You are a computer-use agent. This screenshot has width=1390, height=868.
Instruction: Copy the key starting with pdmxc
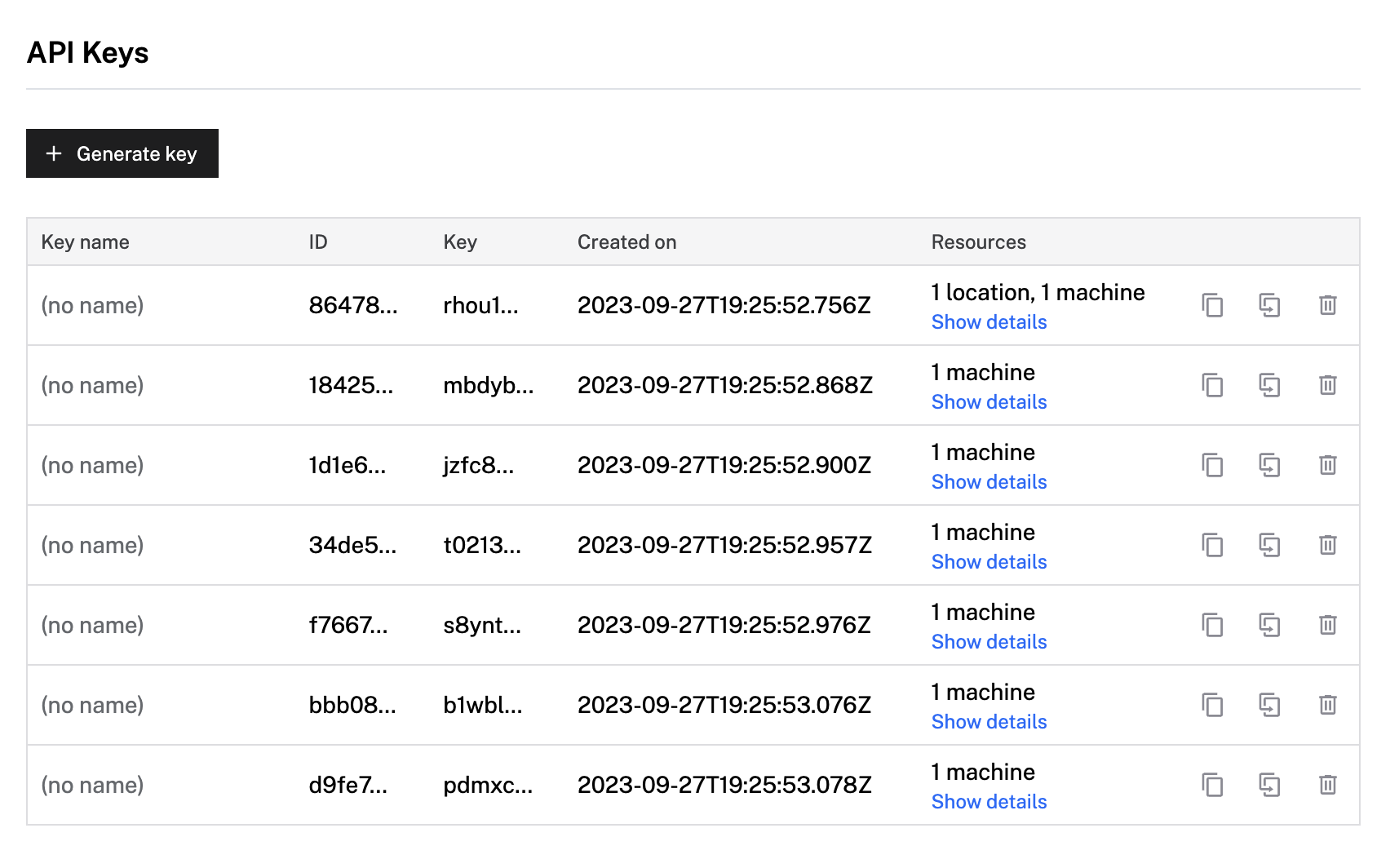click(1212, 785)
